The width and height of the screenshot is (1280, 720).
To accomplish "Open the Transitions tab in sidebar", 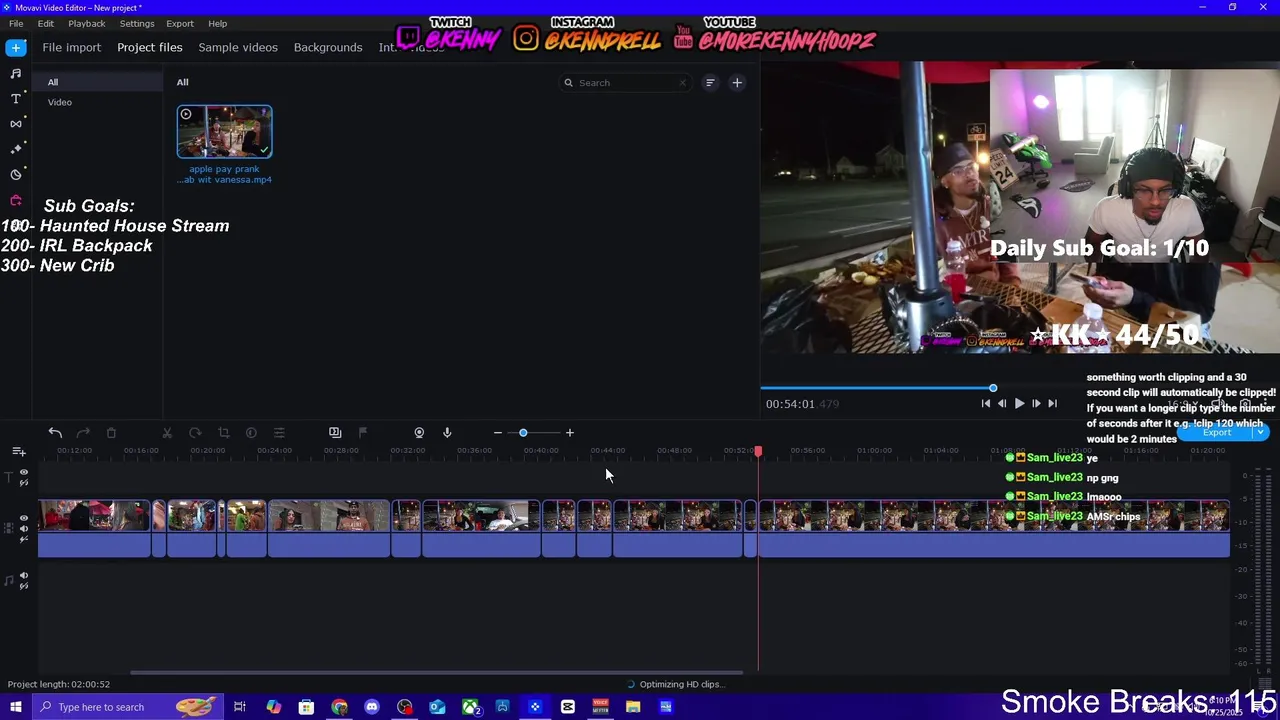I will pos(16,123).
